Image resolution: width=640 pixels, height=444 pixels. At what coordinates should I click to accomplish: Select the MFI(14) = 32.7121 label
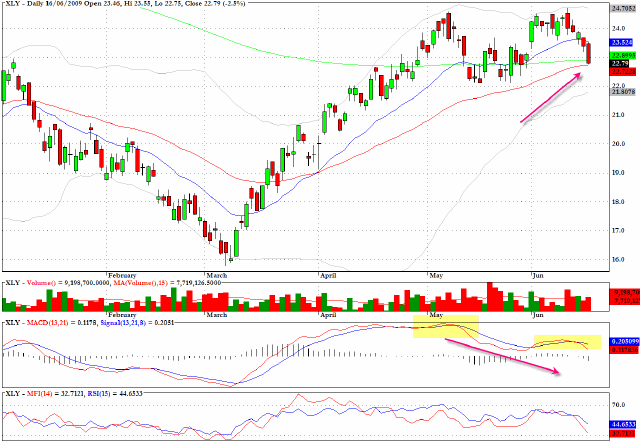56,393
